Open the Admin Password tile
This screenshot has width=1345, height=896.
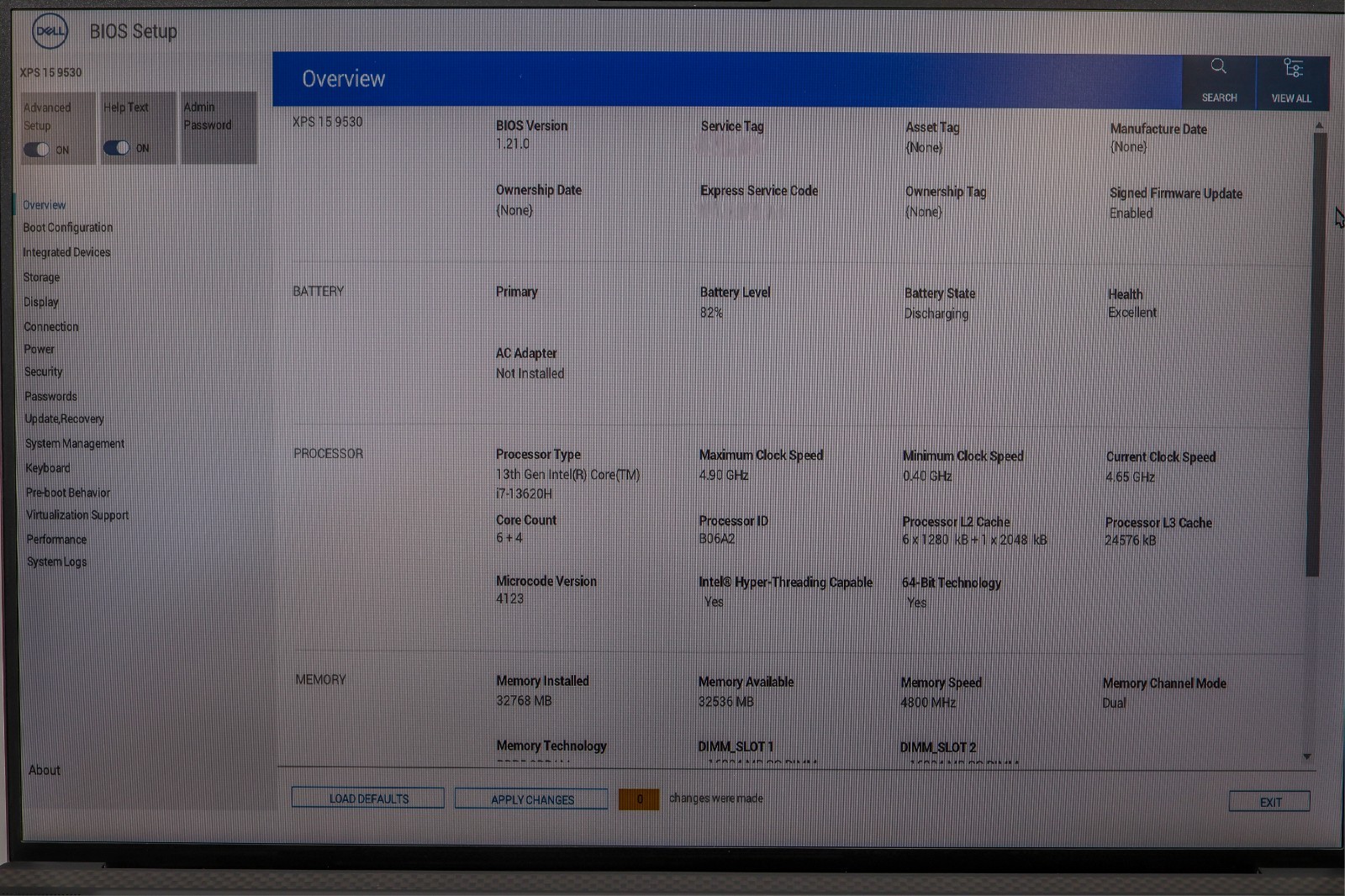[x=219, y=127]
